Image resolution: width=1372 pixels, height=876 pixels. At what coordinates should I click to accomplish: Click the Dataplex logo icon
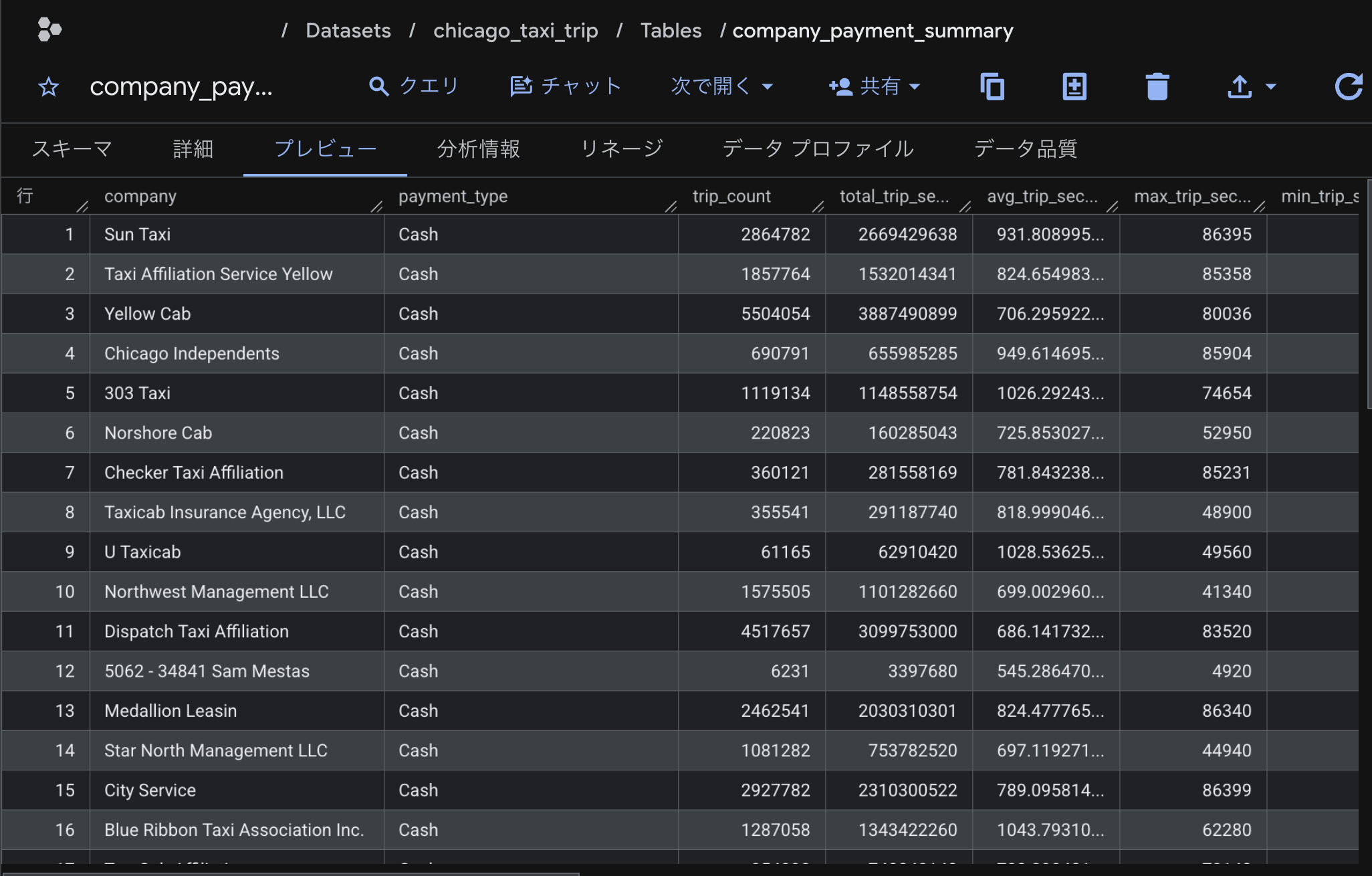click(x=49, y=30)
